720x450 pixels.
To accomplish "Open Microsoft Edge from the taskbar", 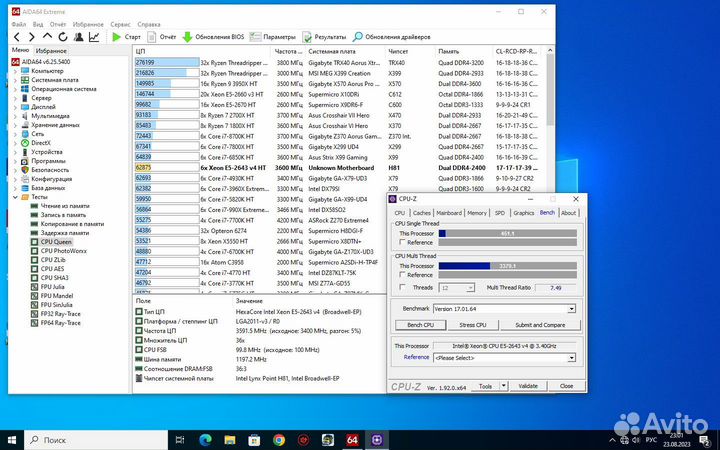I will [x=205, y=440].
